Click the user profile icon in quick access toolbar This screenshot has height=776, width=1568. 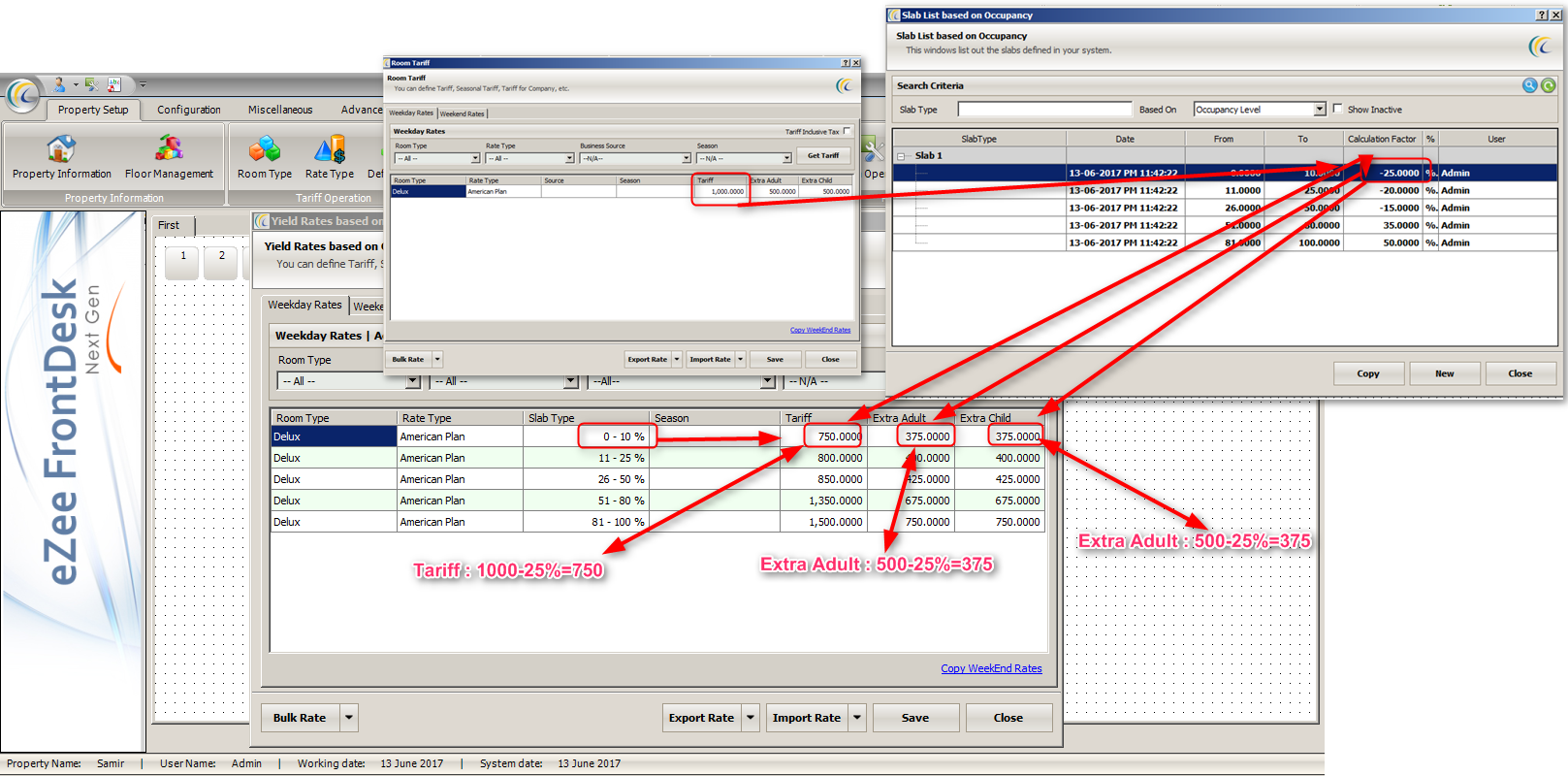59,84
